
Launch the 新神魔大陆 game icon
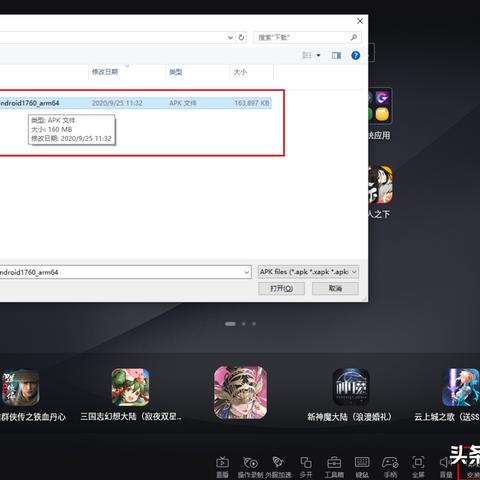(351, 387)
